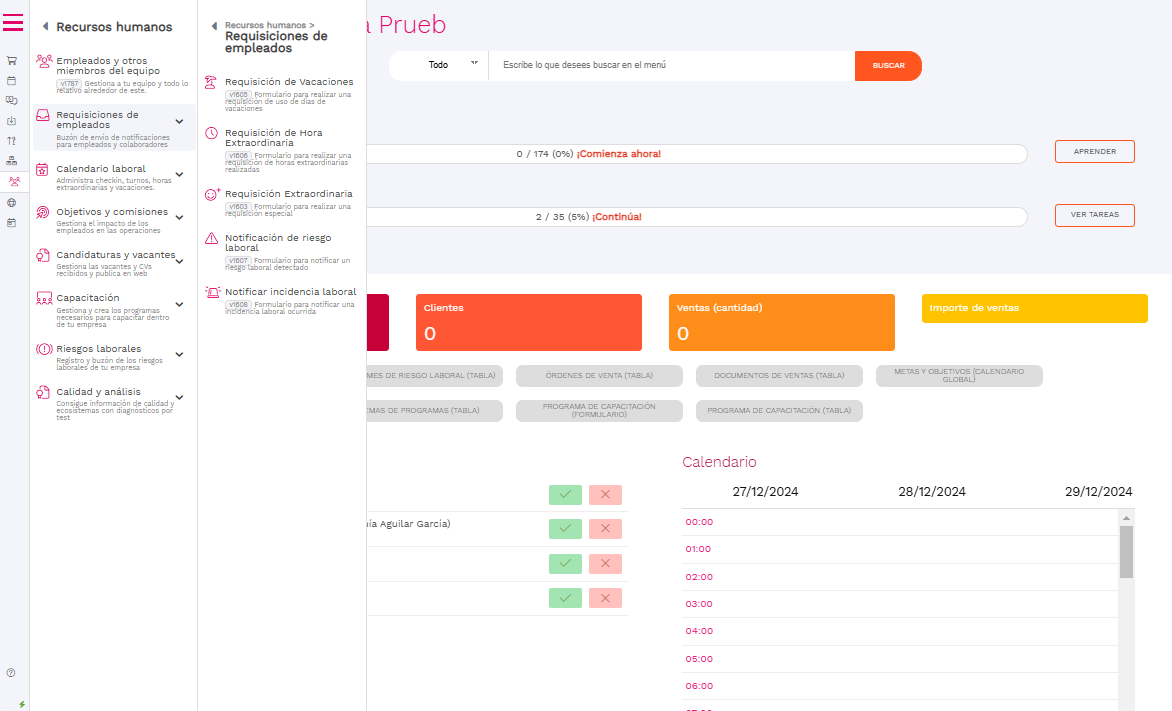Open the hamburger main menu
Screen dimensions: 1172x711
tap(13, 23)
